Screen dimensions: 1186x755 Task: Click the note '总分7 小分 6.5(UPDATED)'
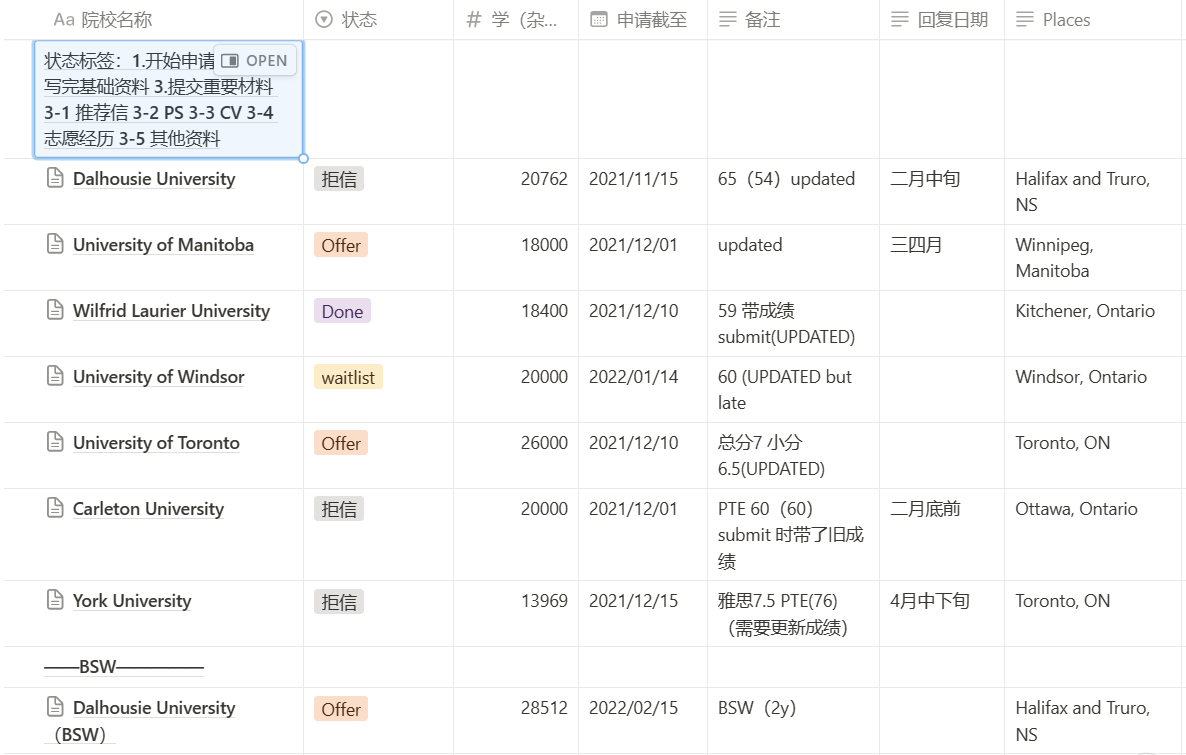click(772, 455)
